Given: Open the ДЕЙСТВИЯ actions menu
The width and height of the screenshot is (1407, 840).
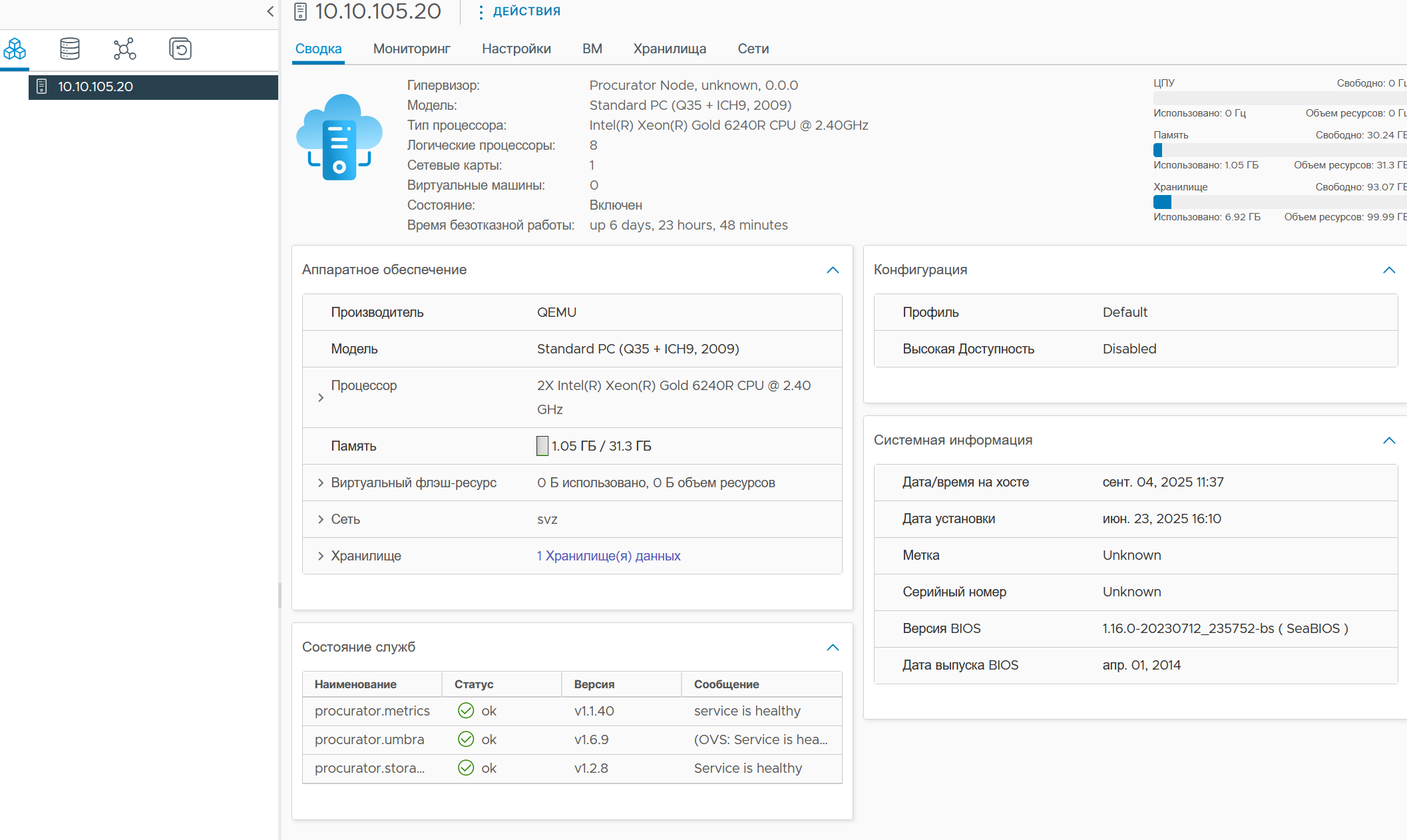Looking at the screenshot, I should (519, 11).
